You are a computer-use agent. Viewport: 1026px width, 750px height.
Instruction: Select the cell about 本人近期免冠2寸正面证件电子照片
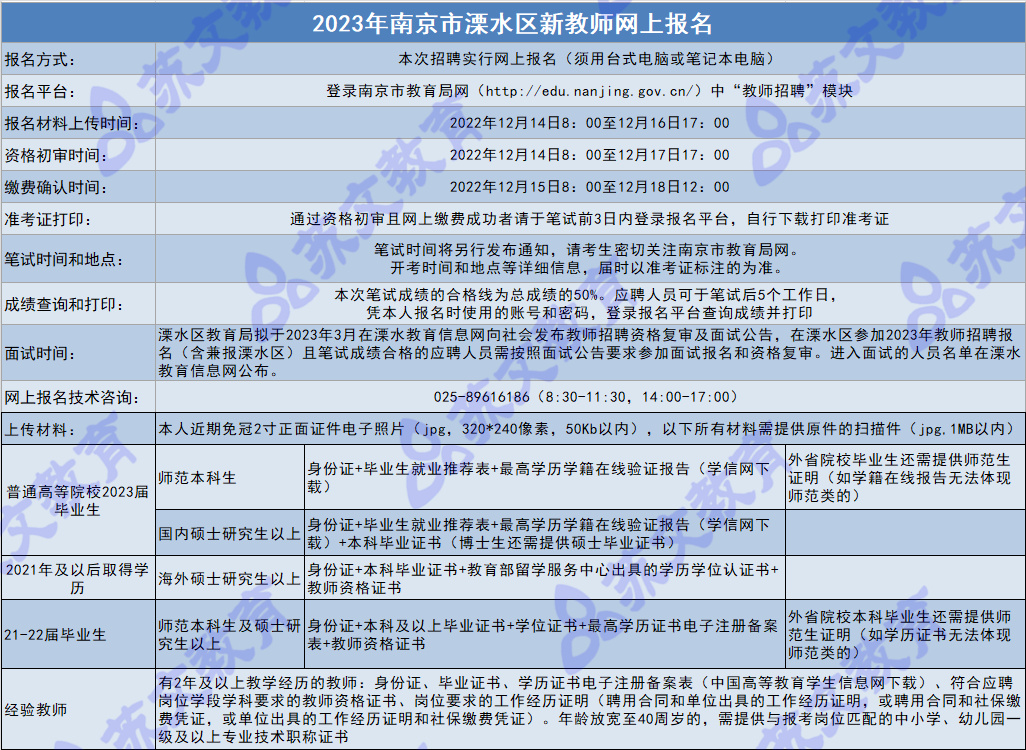(590, 429)
